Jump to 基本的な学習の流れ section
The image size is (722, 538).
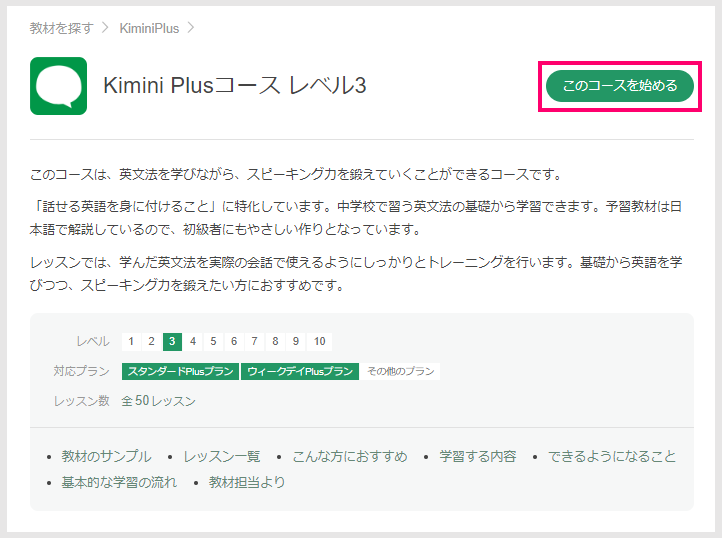[119, 482]
